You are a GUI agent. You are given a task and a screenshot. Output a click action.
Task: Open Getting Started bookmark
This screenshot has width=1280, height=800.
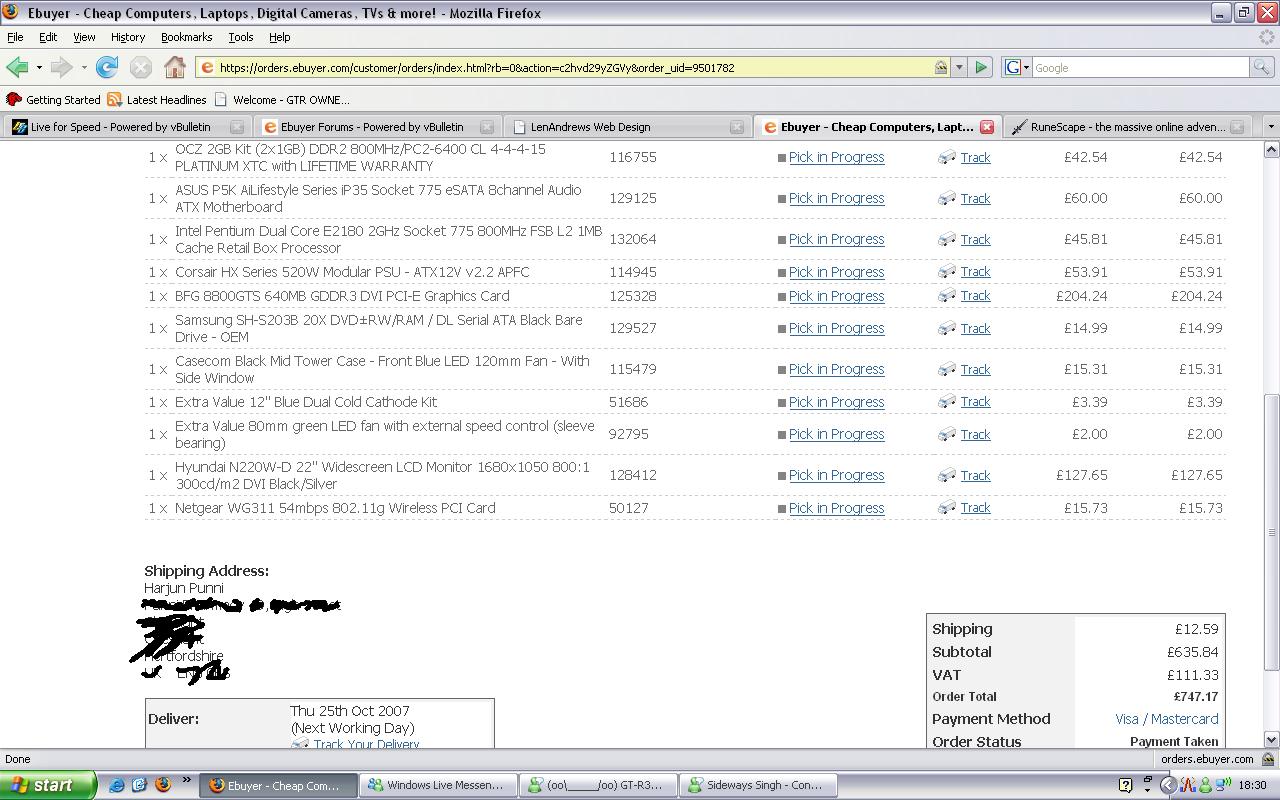coord(53,100)
